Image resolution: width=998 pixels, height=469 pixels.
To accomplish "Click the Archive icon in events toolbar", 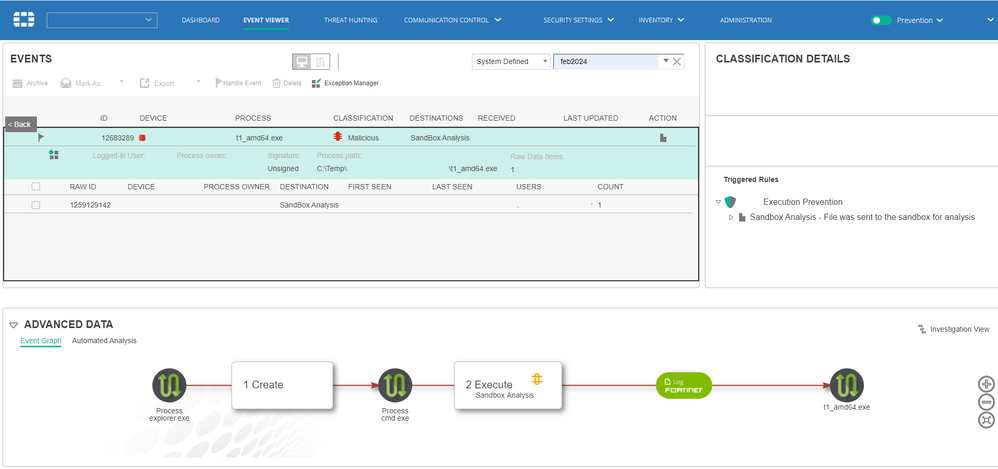I will [x=16, y=83].
